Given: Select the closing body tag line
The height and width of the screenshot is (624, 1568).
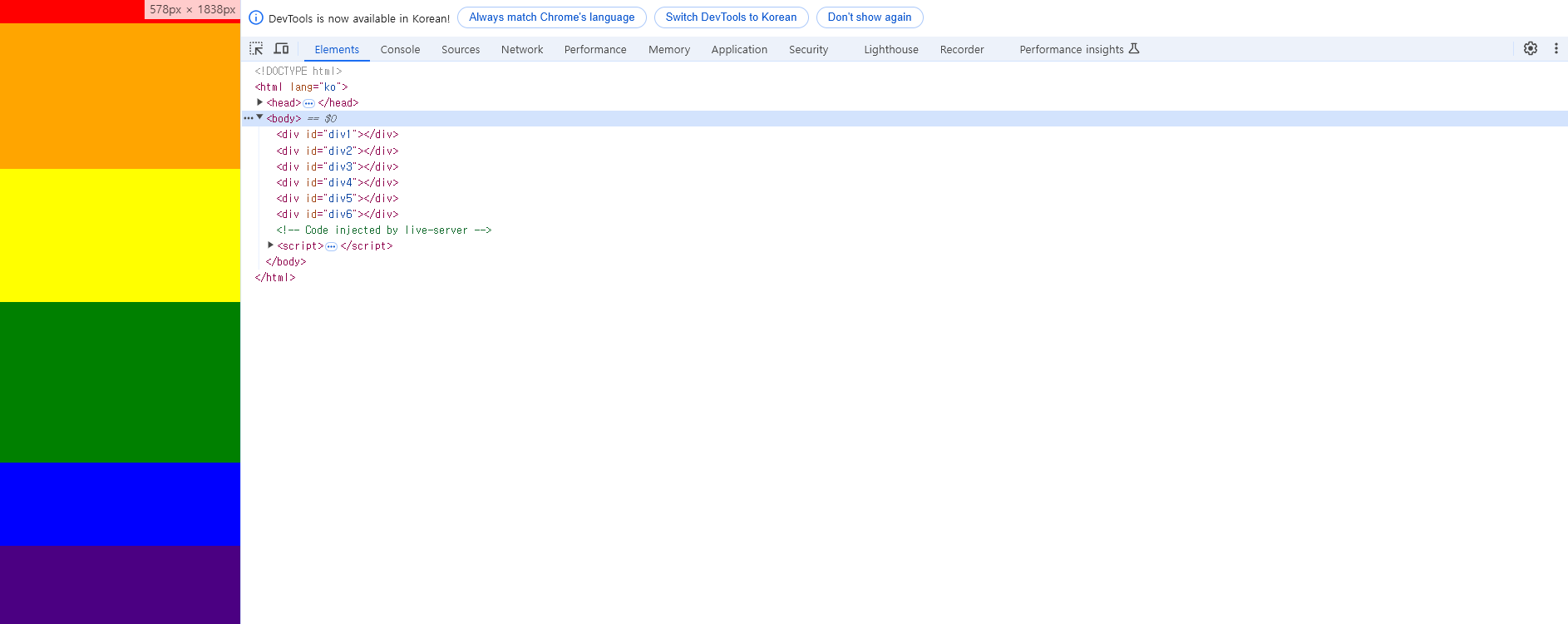Looking at the screenshot, I should [905, 261].
